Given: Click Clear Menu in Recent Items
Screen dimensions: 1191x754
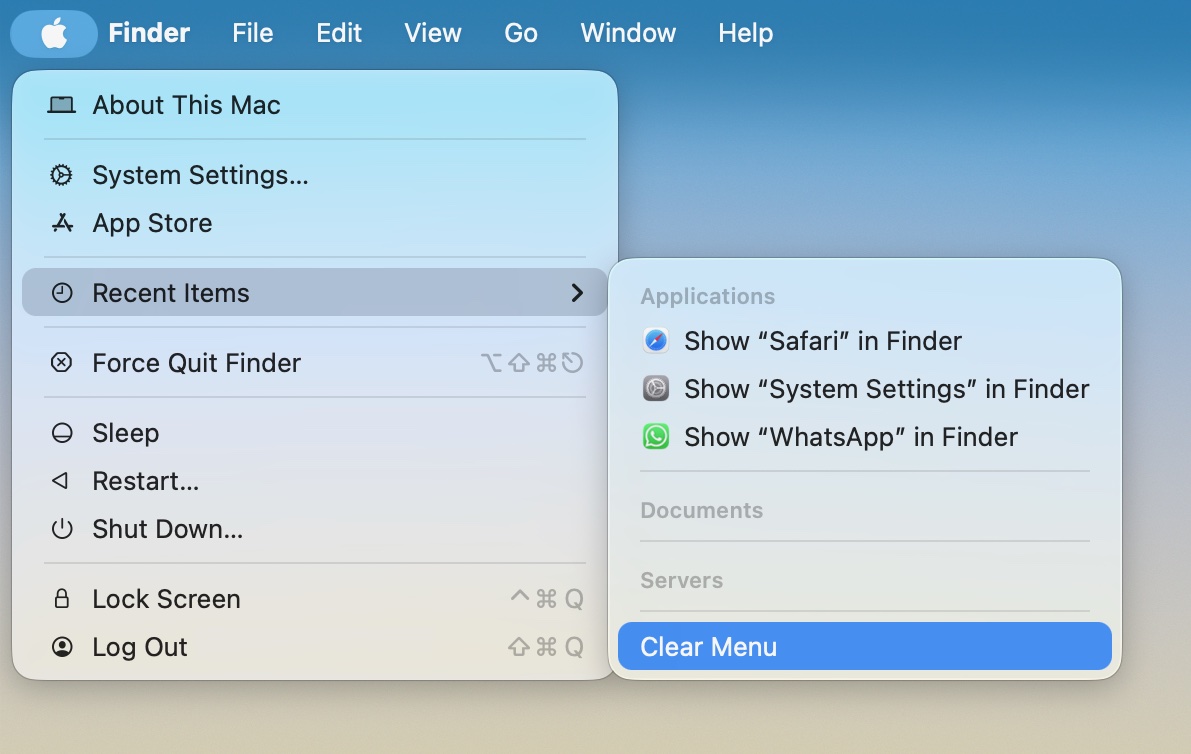Looking at the screenshot, I should pyautogui.click(x=865, y=646).
